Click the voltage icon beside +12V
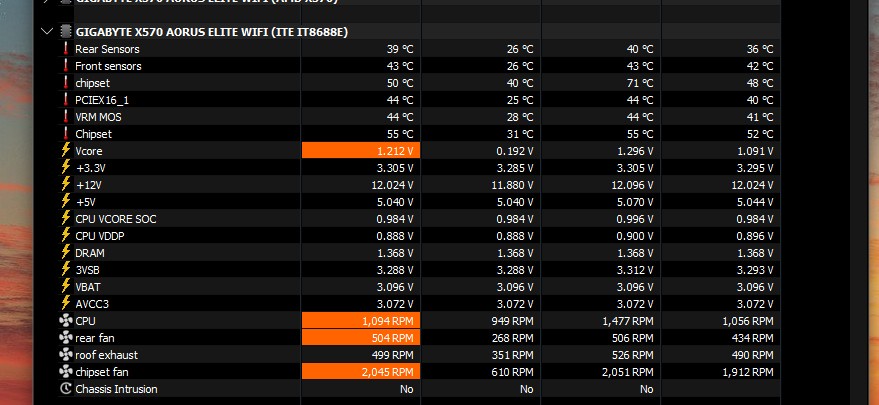Viewport: 879px width, 405px height. pyautogui.click(x=66, y=185)
